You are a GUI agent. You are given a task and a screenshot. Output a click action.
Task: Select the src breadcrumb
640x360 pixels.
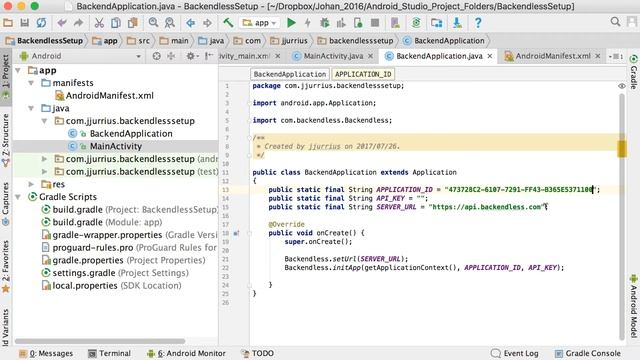point(139,41)
